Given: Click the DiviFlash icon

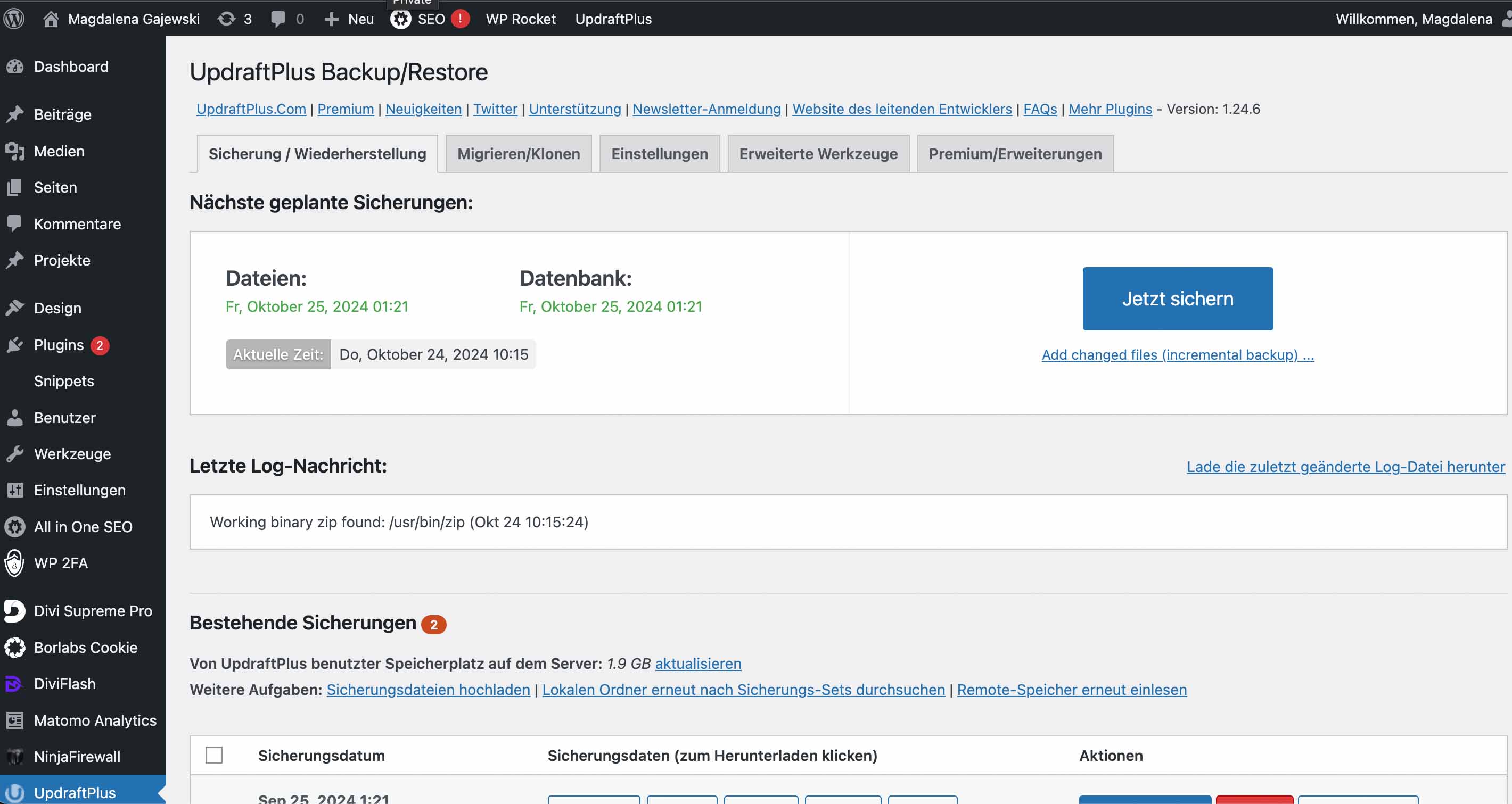Looking at the screenshot, I should click(x=13, y=684).
